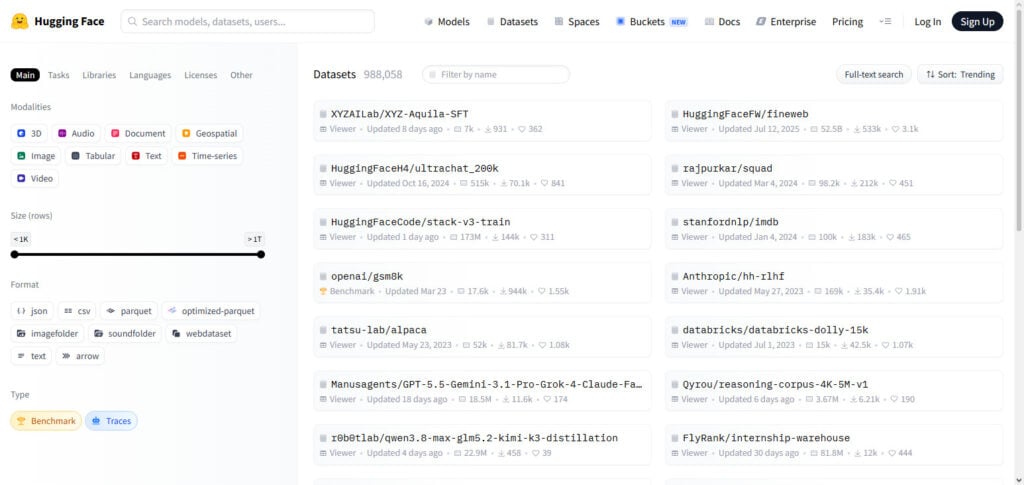This screenshot has height=485, width=1024.
Task: Filter by csv format
Action: (x=77, y=311)
